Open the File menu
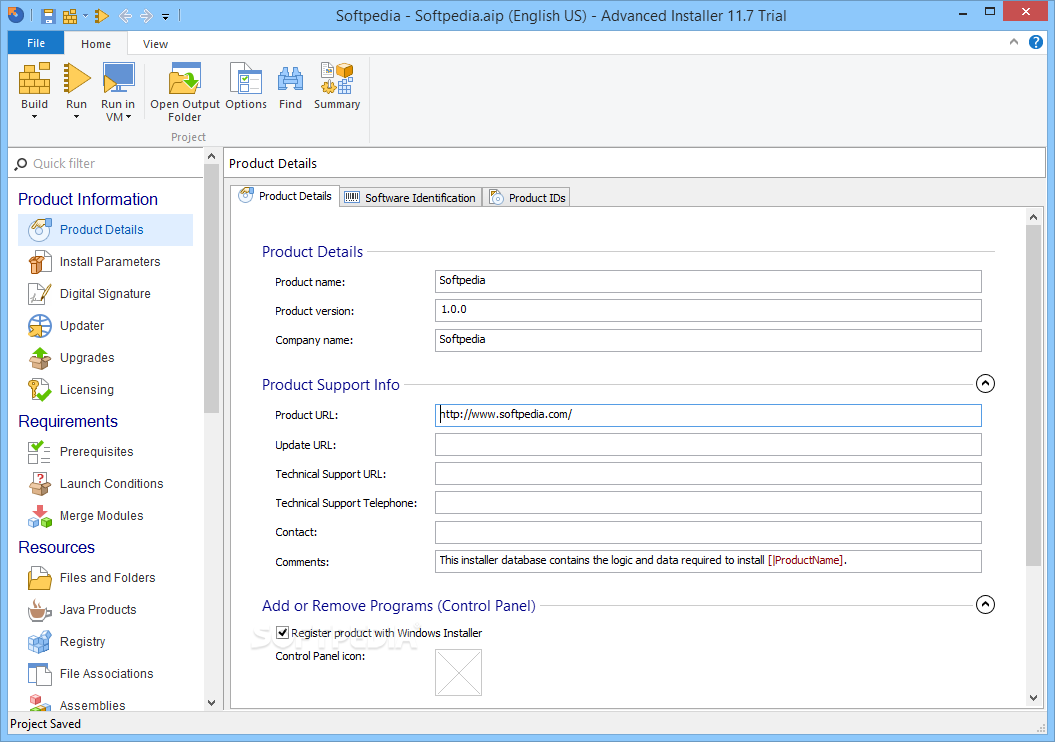Image resolution: width=1055 pixels, height=742 pixels. [x=36, y=43]
